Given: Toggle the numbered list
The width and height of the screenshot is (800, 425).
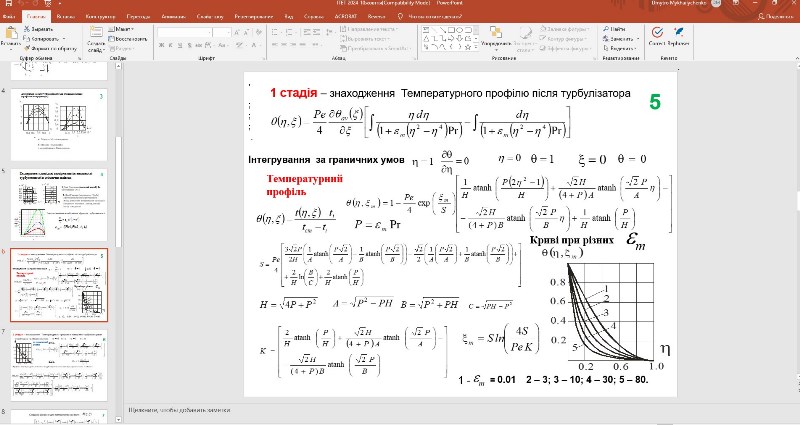Looking at the screenshot, I should tap(290, 32).
